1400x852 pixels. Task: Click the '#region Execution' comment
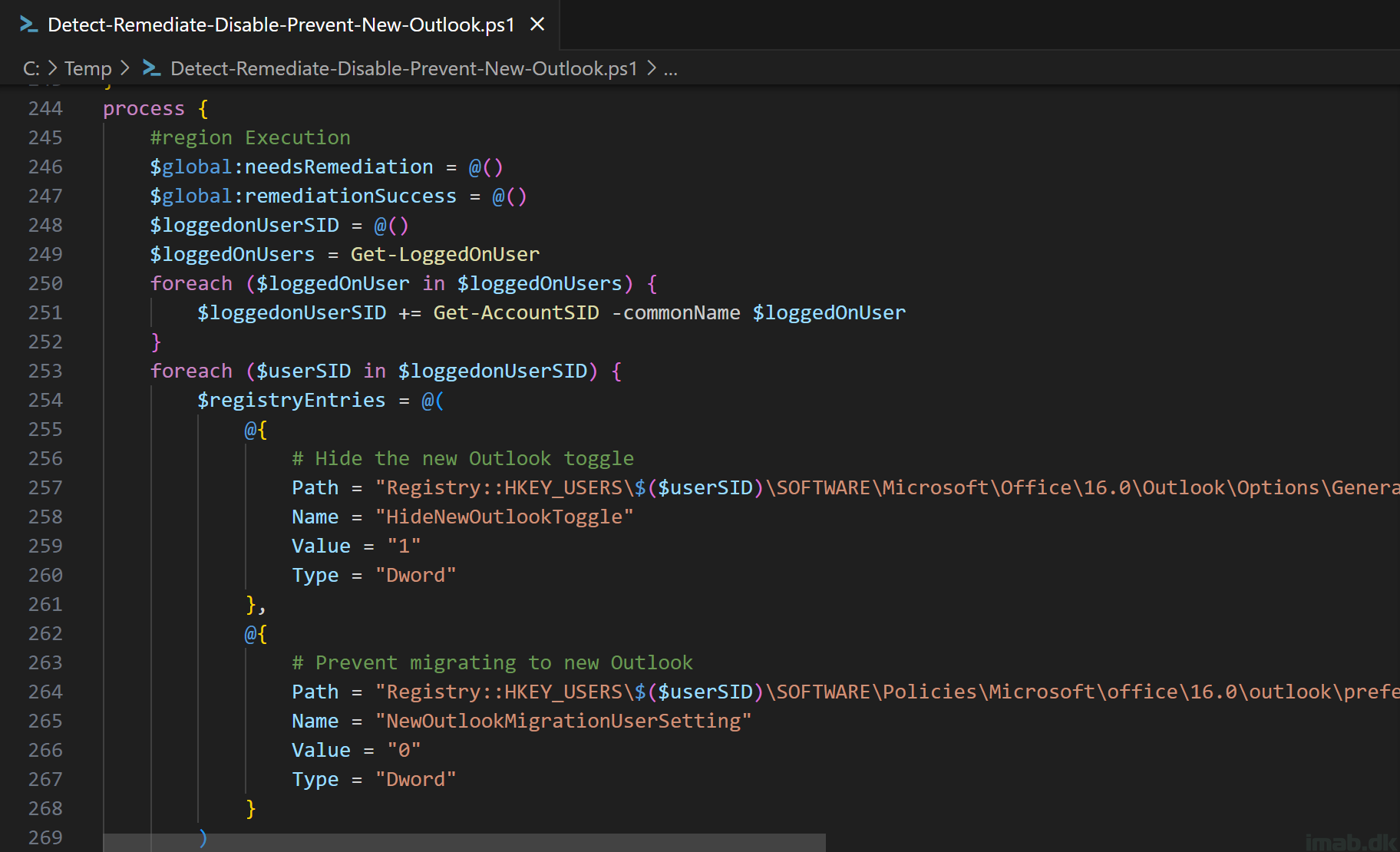click(x=250, y=138)
